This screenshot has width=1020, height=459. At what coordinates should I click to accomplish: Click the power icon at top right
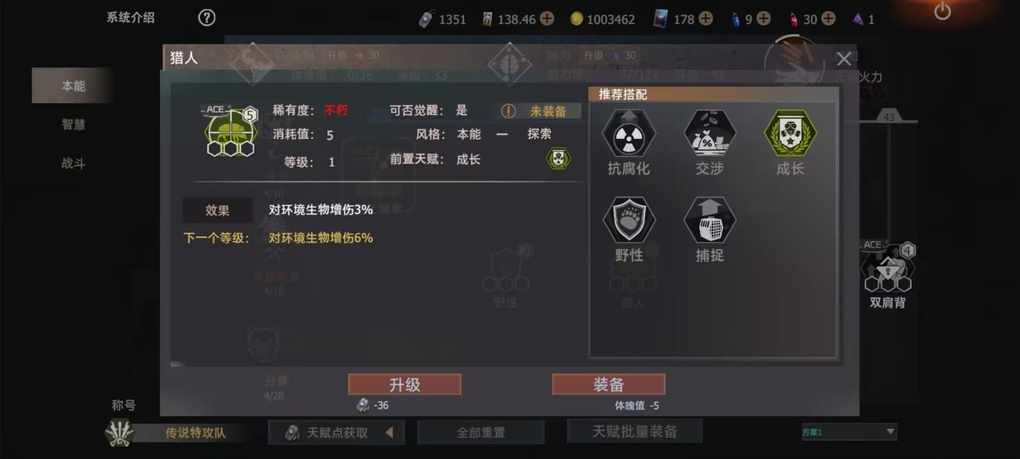pyautogui.click(x=943, y=11)
